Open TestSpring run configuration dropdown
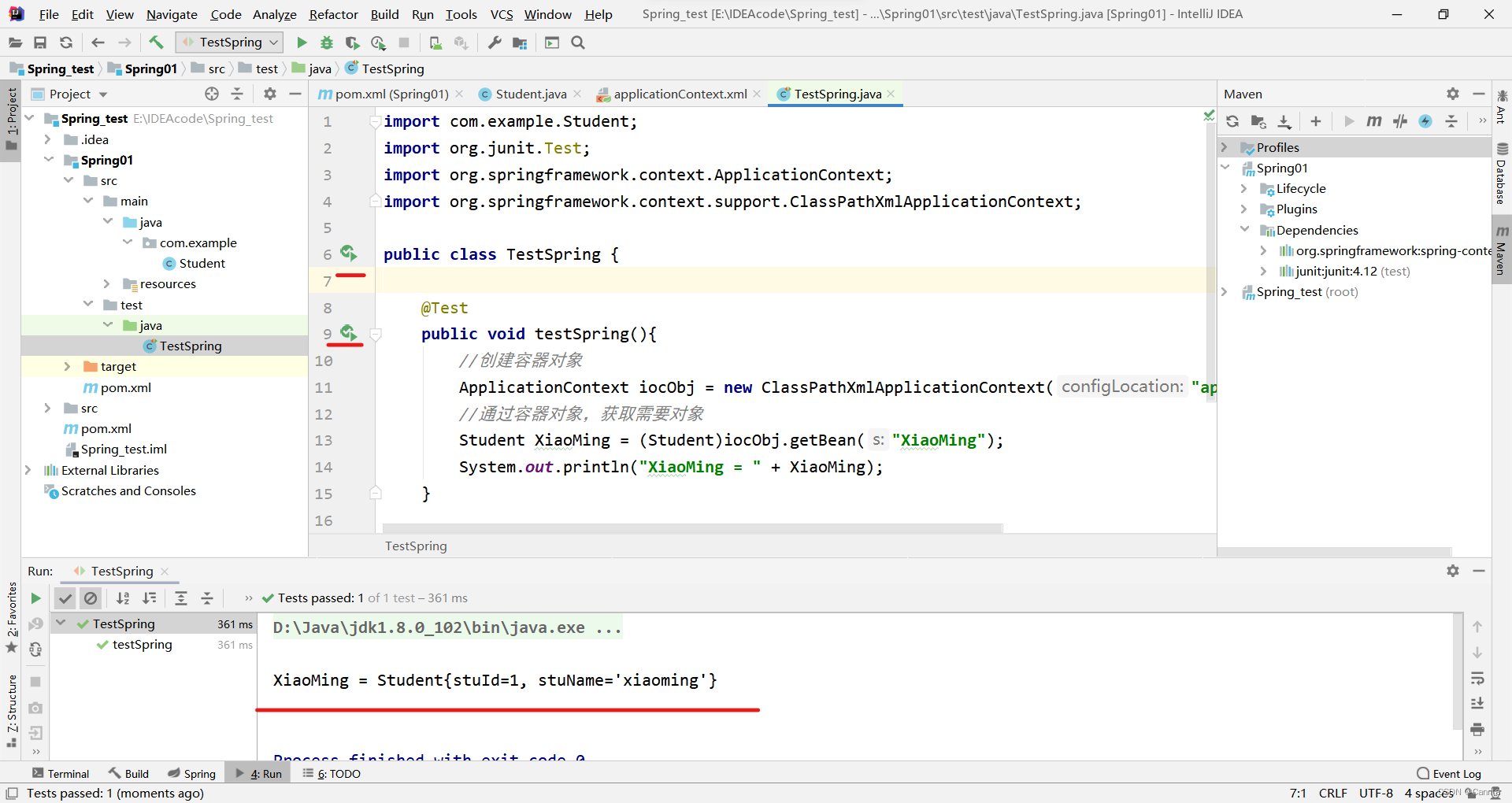The height and width of the screenshot is (803, 1512). [x=229, y=43]
